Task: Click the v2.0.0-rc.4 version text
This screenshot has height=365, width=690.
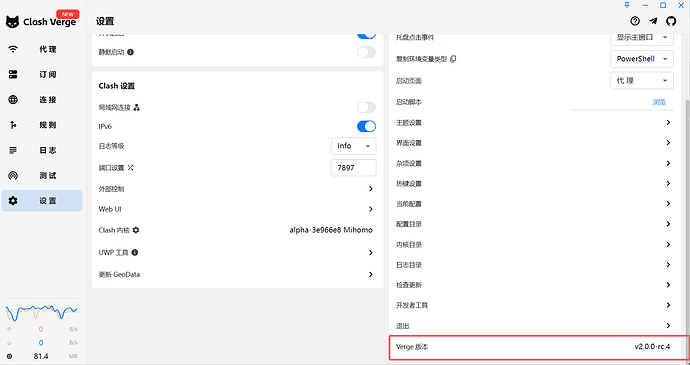Action: (x=652, y=347)
